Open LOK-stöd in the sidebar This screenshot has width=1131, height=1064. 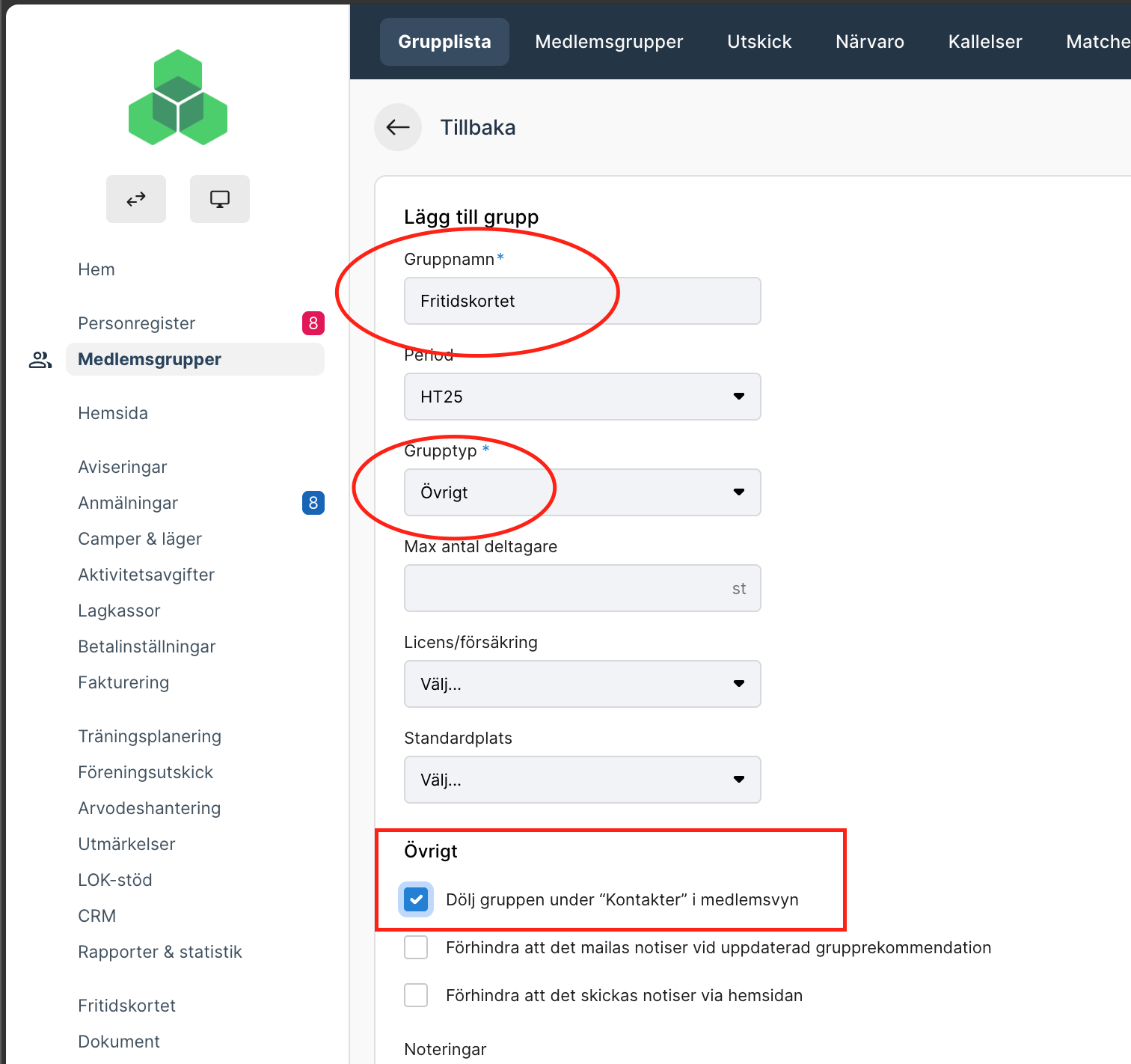(115, 880)
